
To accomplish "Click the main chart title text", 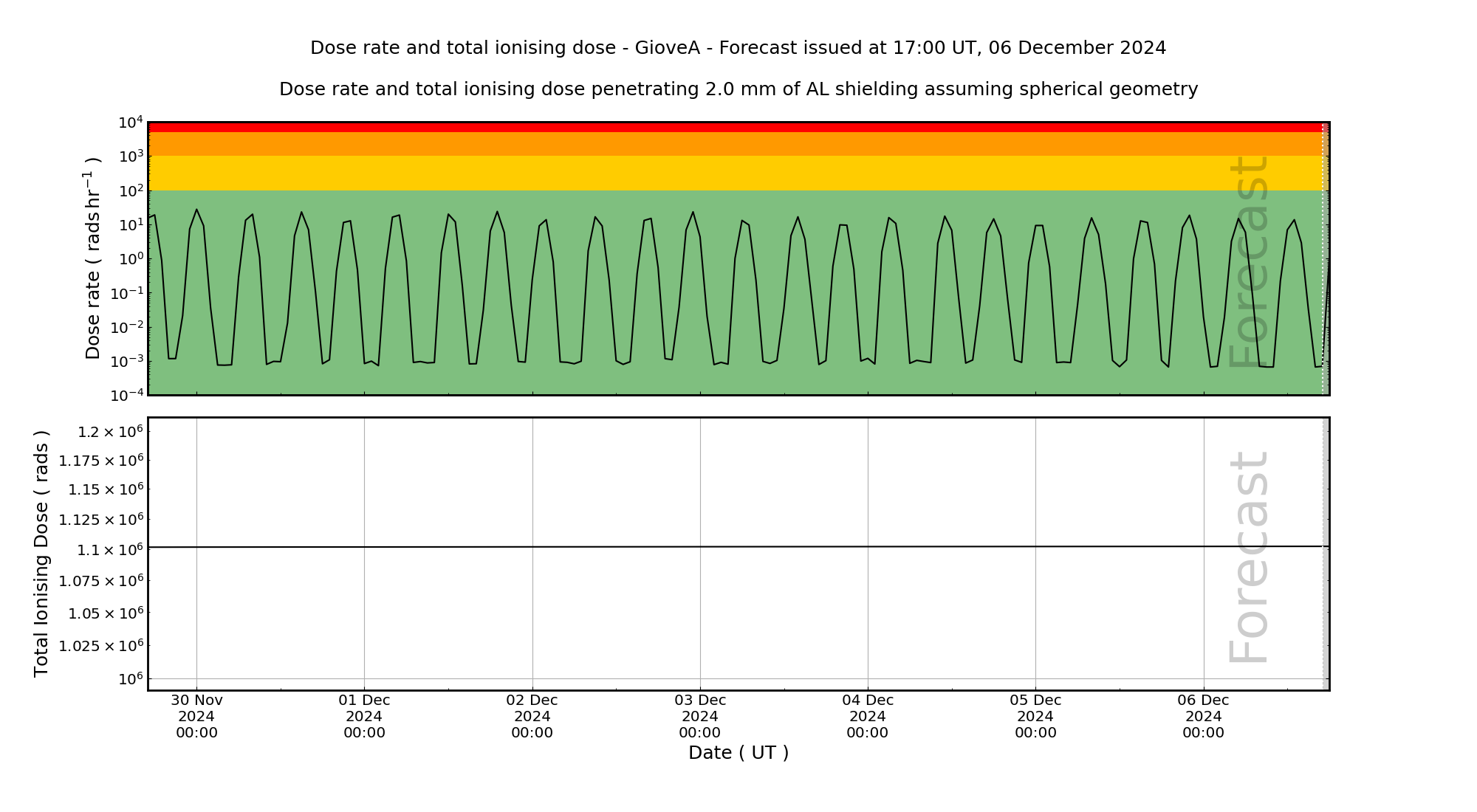I will [738, 48].
